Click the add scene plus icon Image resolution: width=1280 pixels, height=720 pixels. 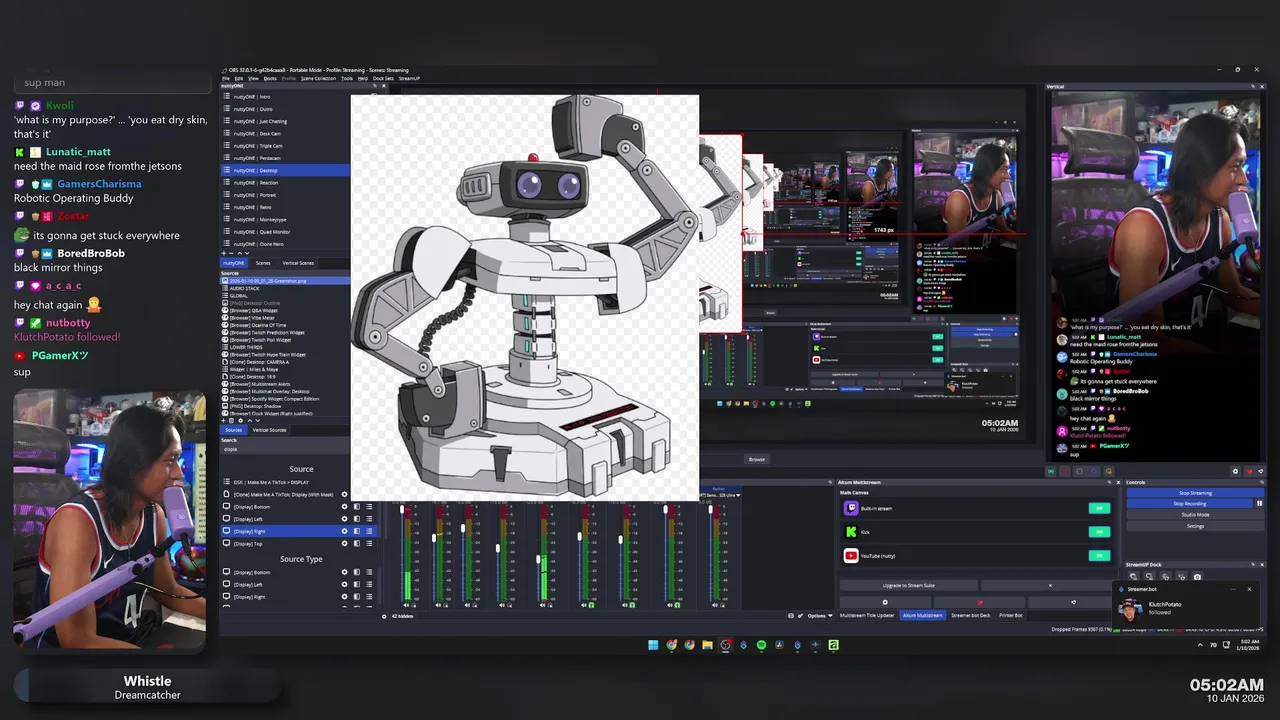click(224, 253)
